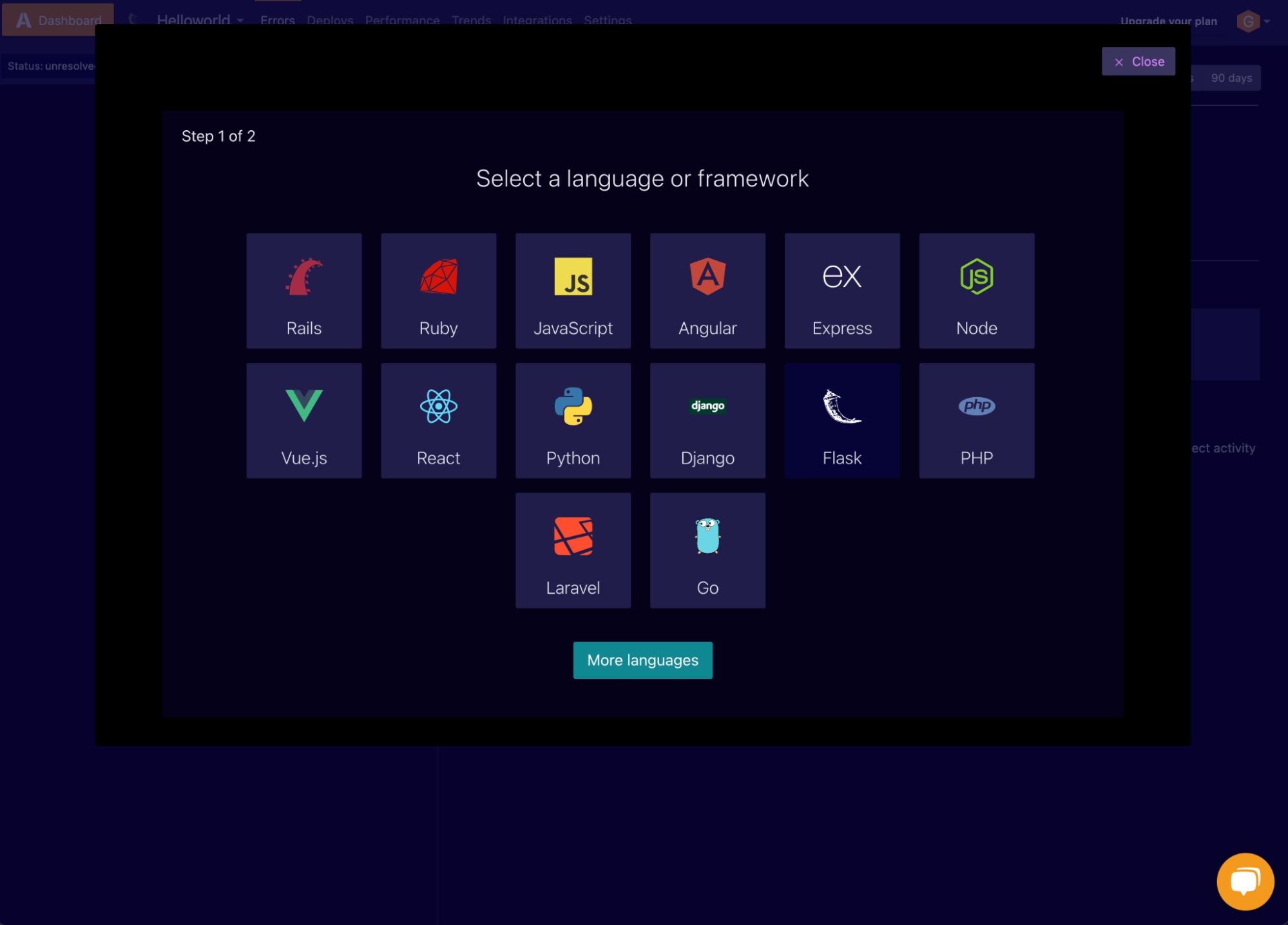Pick the Vue.js tile
Viewport: 1288px width, 925px height.
[303, 420]
